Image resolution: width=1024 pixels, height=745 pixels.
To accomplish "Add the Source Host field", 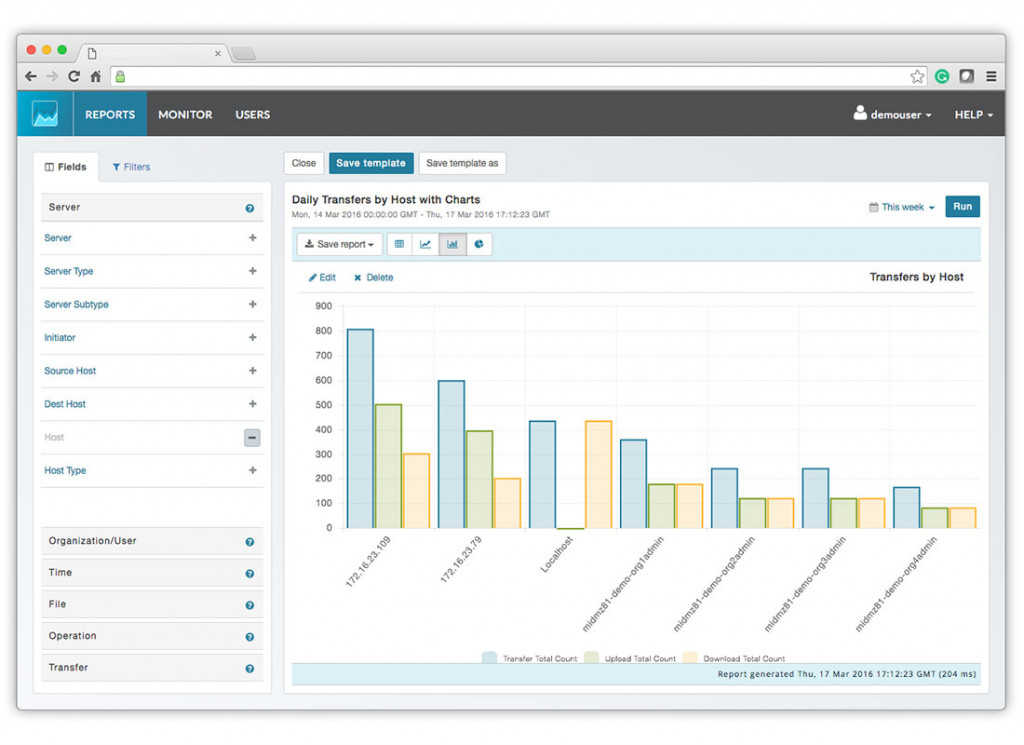I will [x=253, y=371].
